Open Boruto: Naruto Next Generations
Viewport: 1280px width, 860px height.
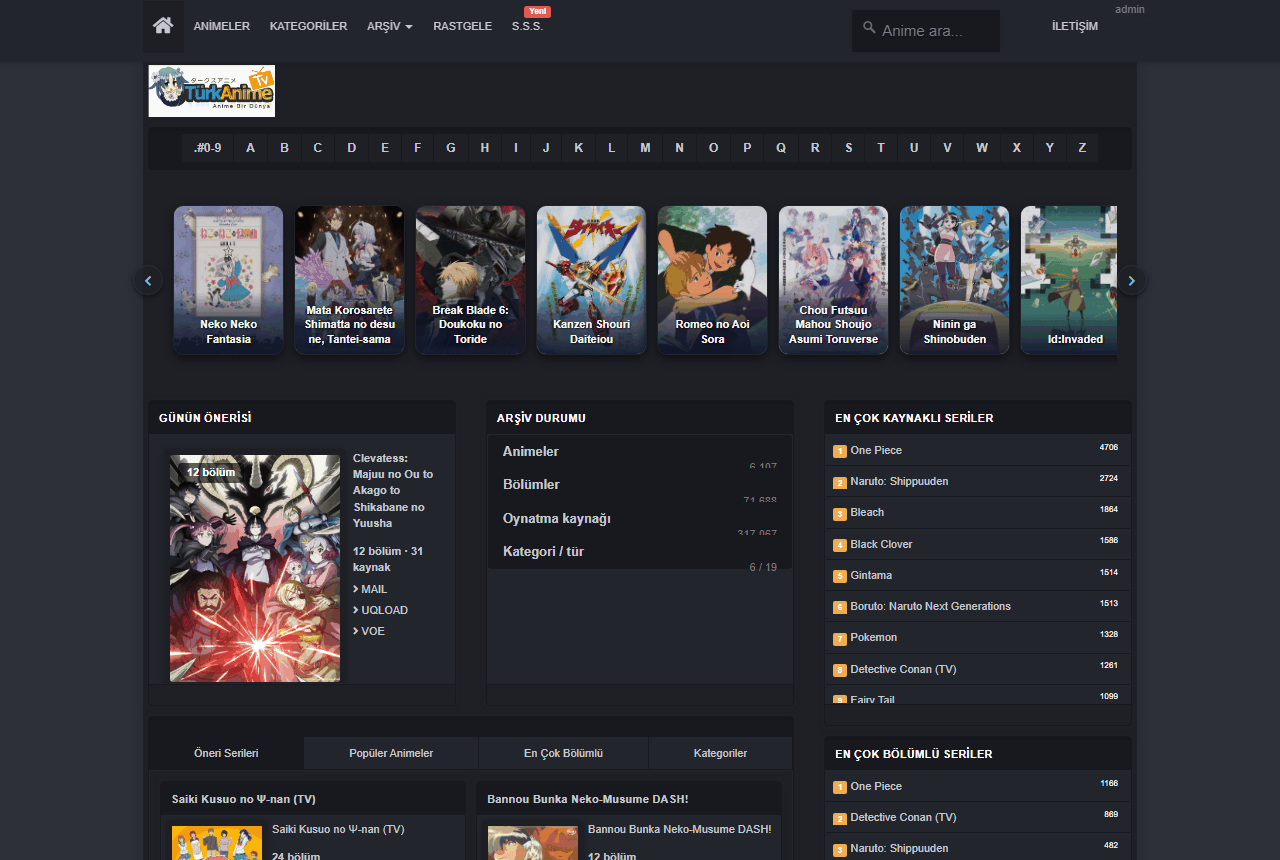point(930,607)
